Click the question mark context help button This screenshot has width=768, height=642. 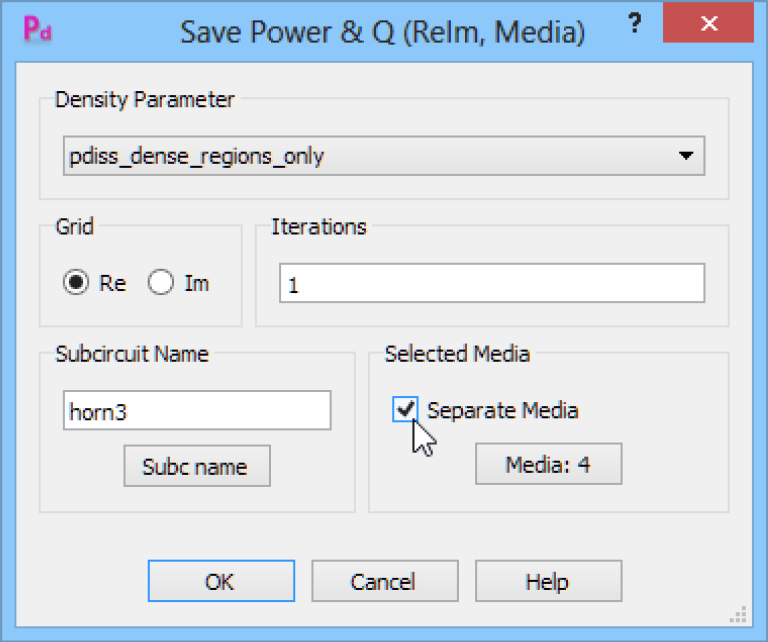(x=635, y=23)
